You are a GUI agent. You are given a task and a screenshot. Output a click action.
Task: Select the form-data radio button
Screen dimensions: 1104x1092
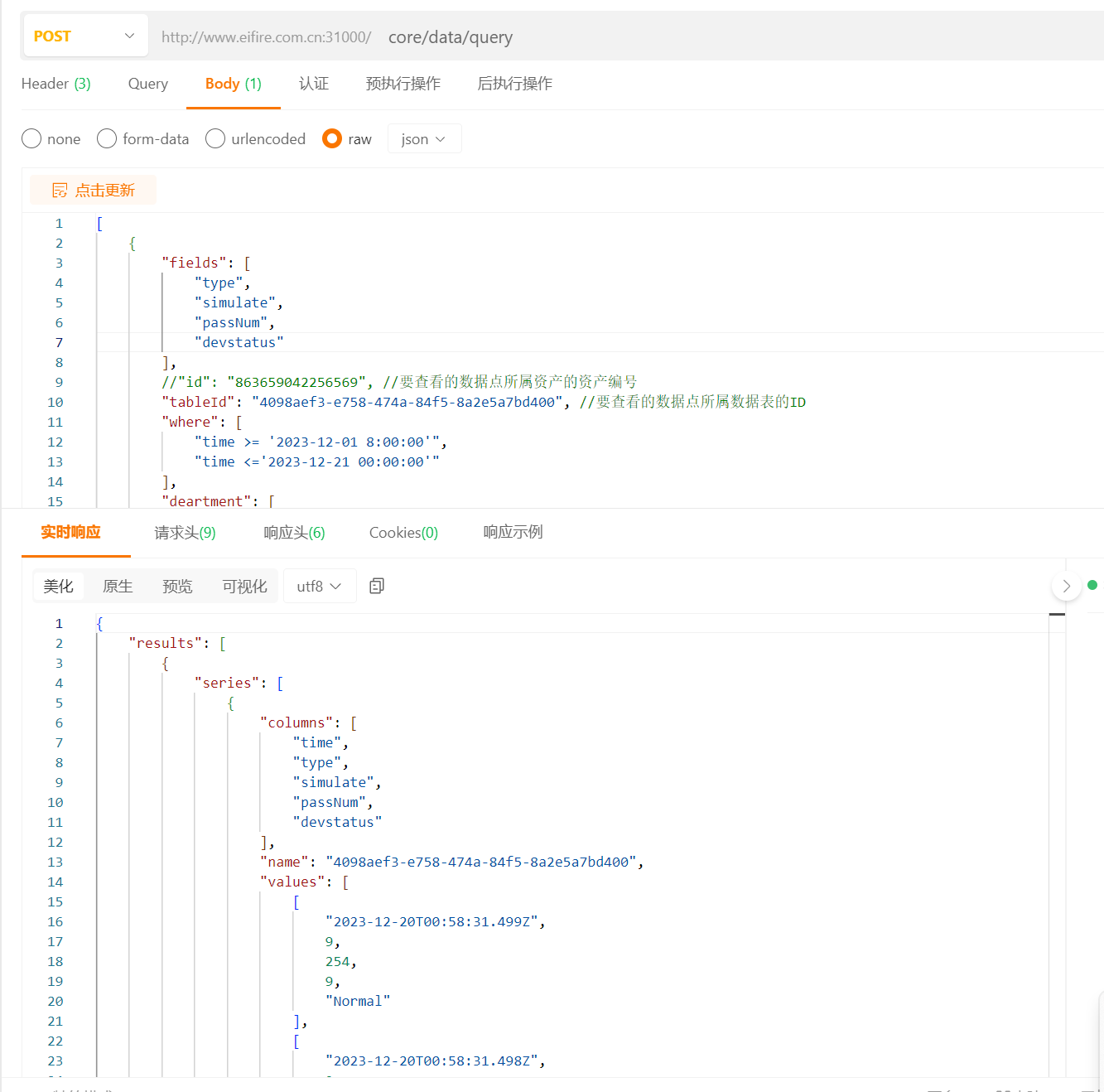(x=107, y=138)
